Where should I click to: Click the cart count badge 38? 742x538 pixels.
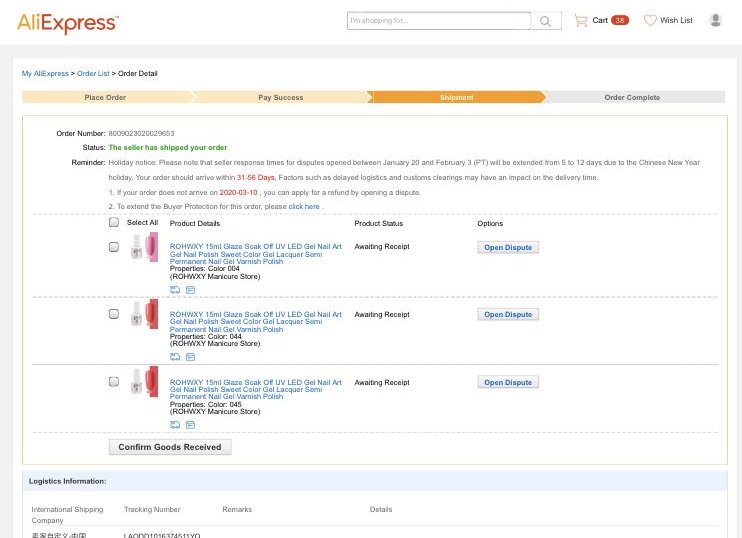(620, 20)
